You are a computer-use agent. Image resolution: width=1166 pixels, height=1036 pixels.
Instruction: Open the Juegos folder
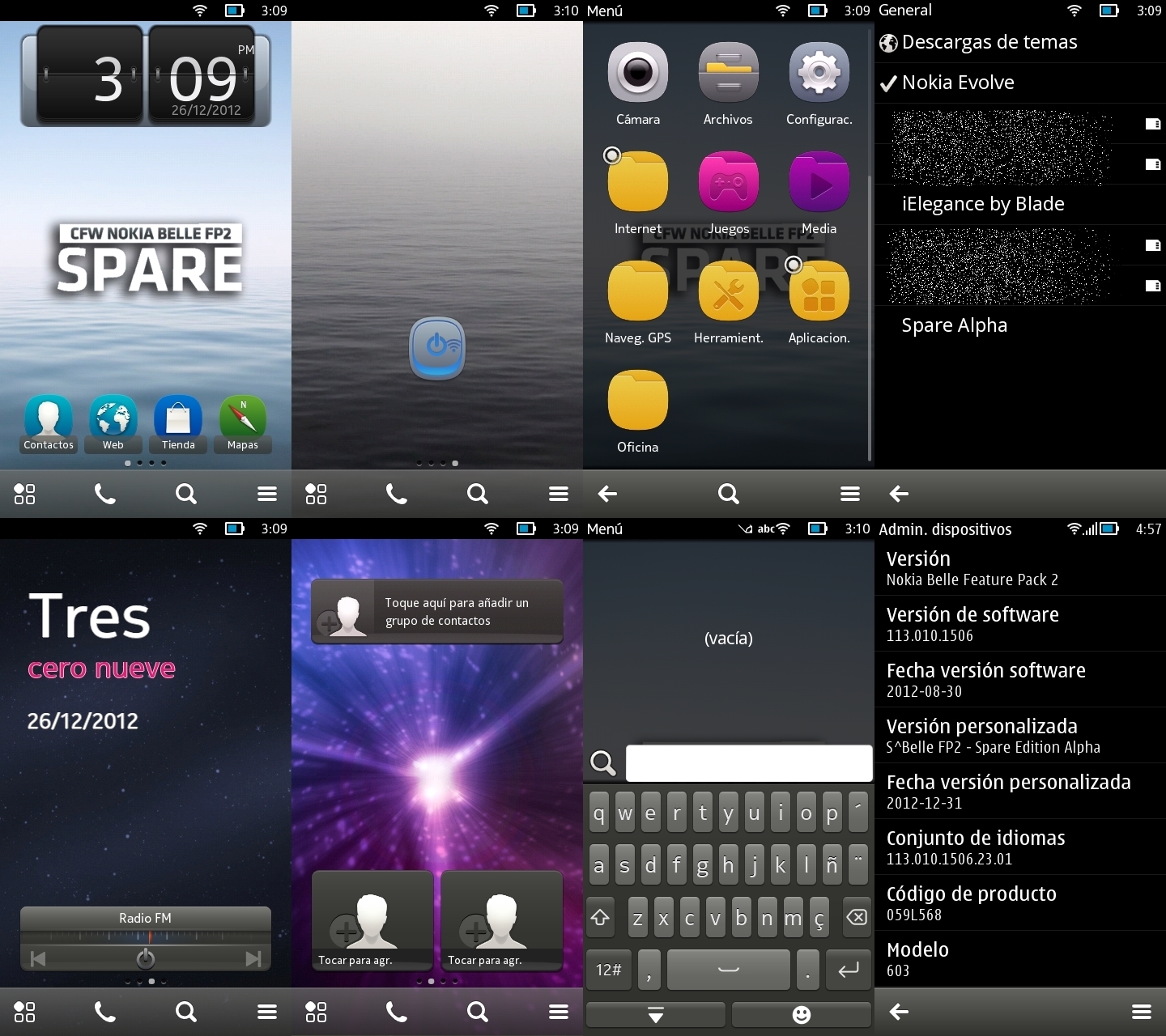click(x=728, y=193)
